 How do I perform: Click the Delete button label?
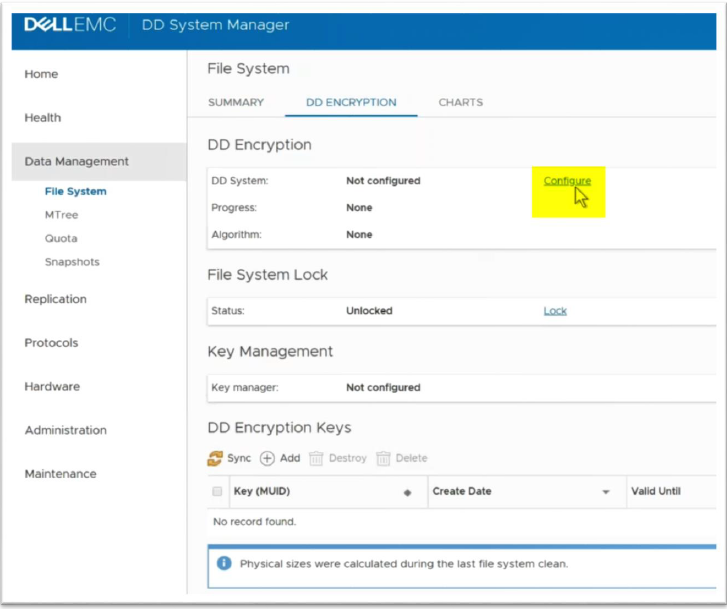click(411, 458)
